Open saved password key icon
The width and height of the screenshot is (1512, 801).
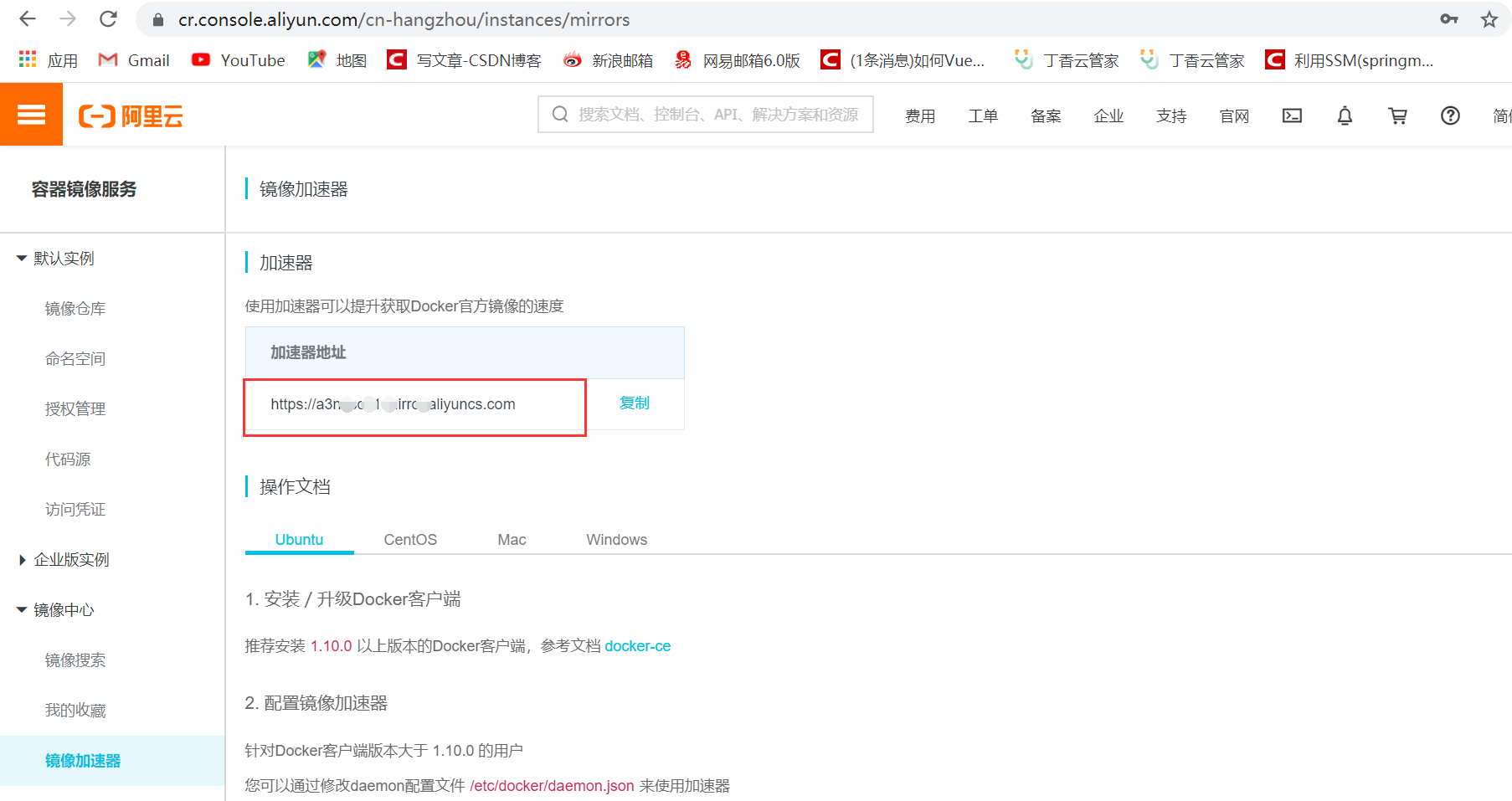click(x=1449, y=19)
